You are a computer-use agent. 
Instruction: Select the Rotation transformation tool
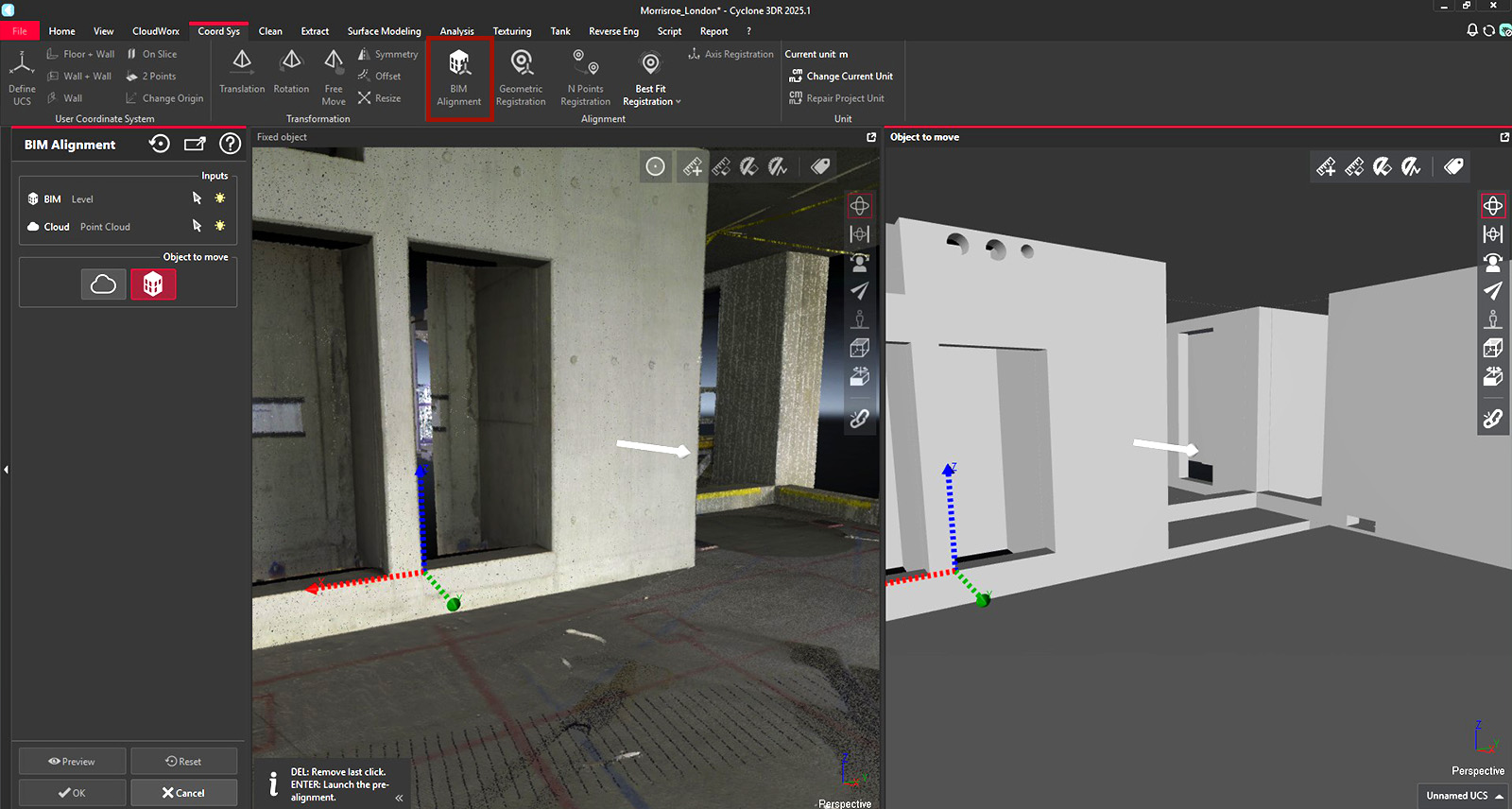point(291,72)
